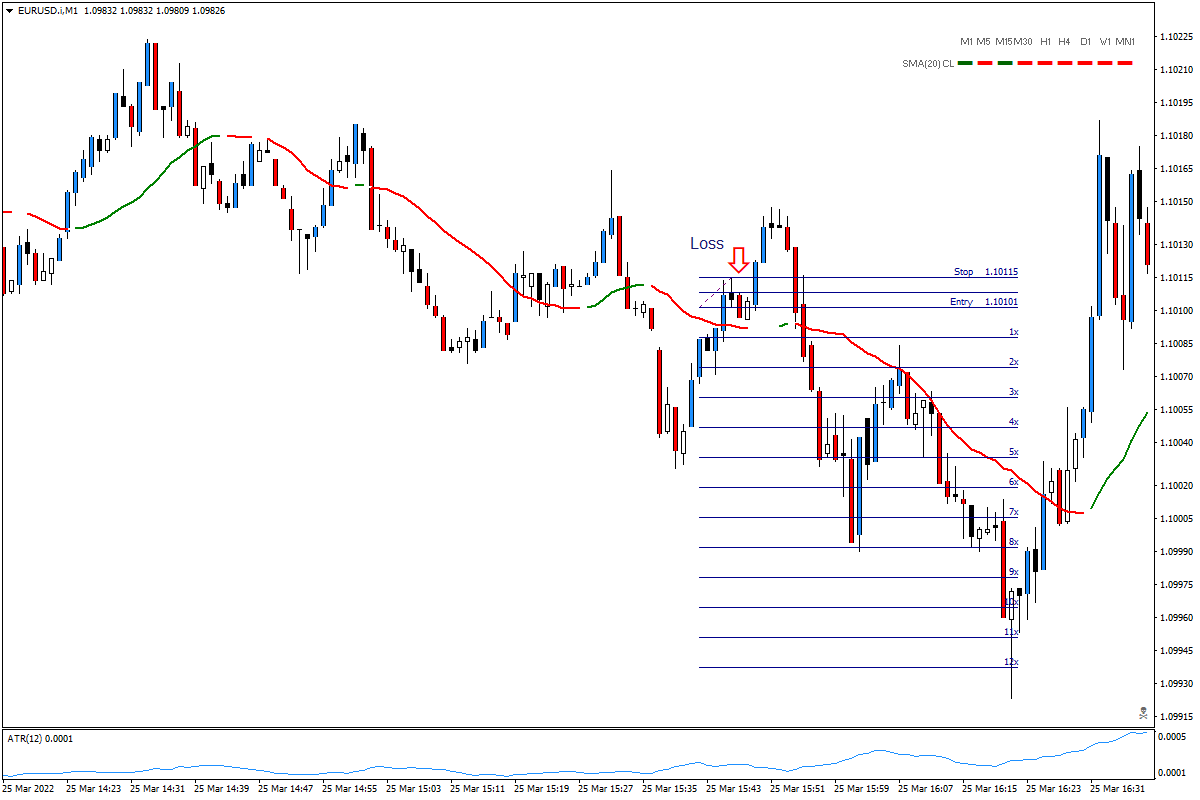Click the red M5 SMA color dash
The image size is (1200, 800).
tap(984, 62)
